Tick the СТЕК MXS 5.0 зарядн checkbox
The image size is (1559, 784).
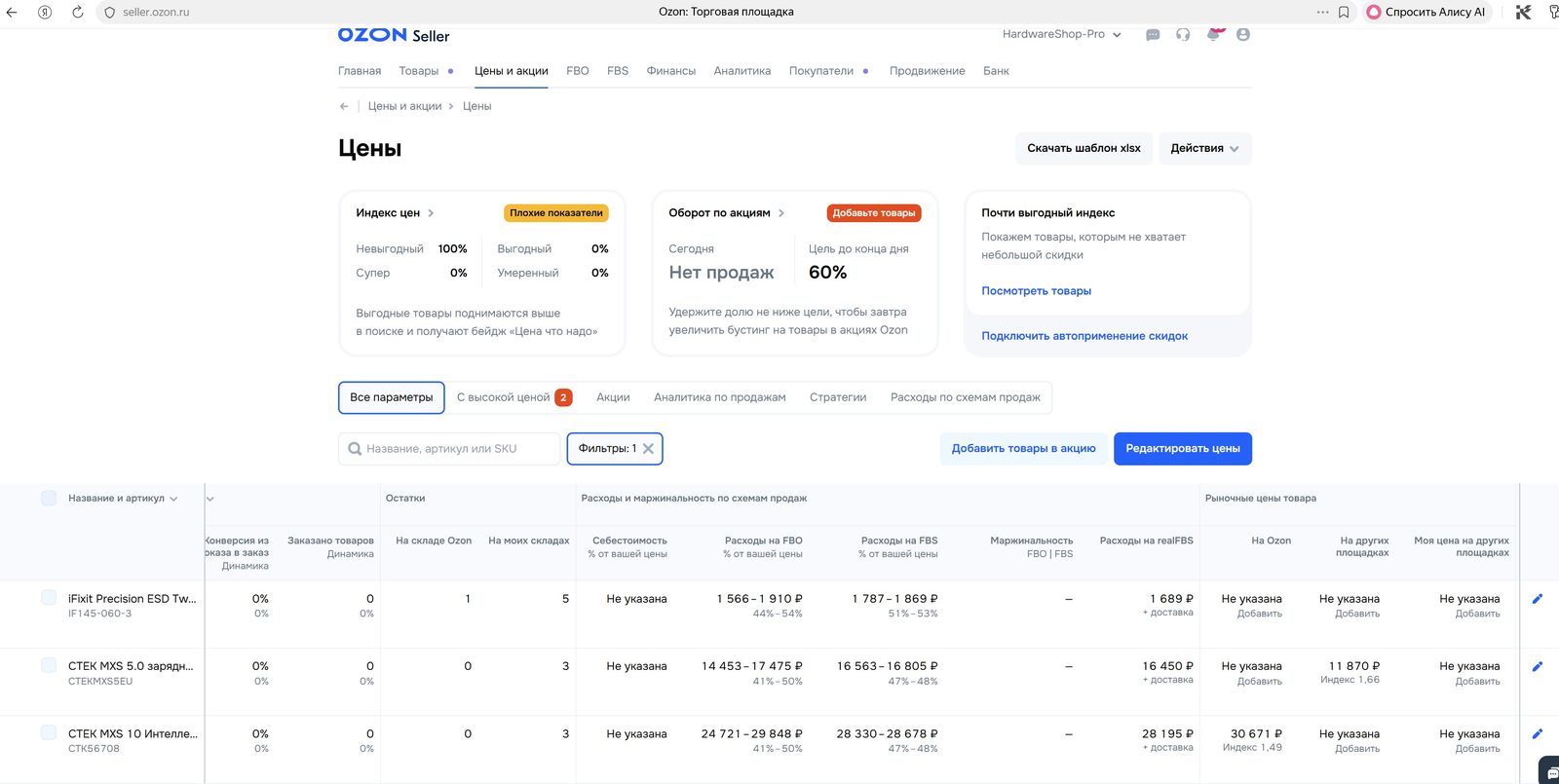click(49, 664)
